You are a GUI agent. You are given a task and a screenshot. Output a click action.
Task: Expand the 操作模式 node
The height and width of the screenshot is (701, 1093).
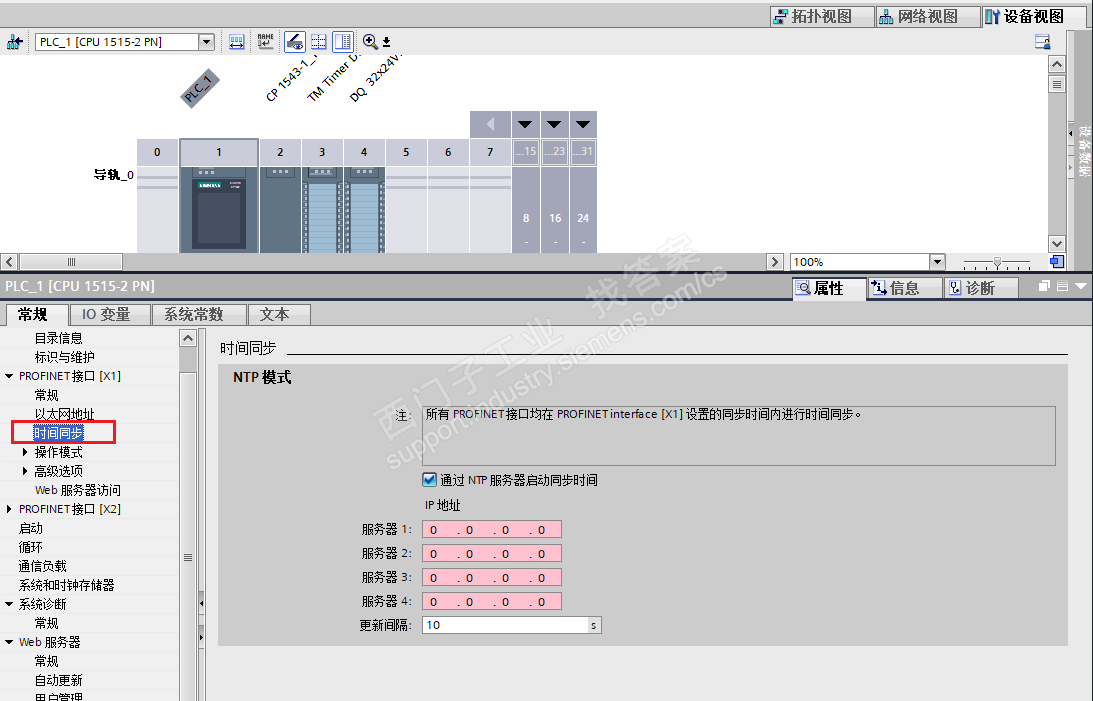(x=25, y=452)
